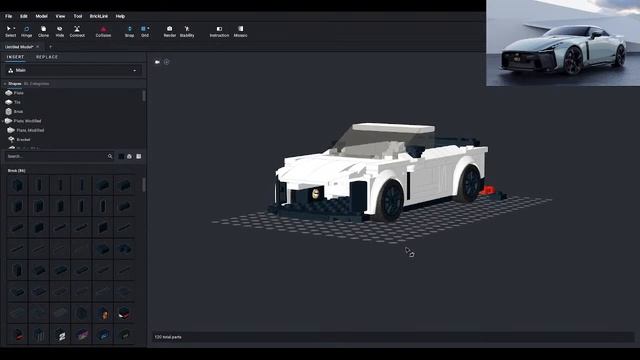Pick the Connect tool
The image size is (640, 360).
pyautogui.click(x=77, y=31)
